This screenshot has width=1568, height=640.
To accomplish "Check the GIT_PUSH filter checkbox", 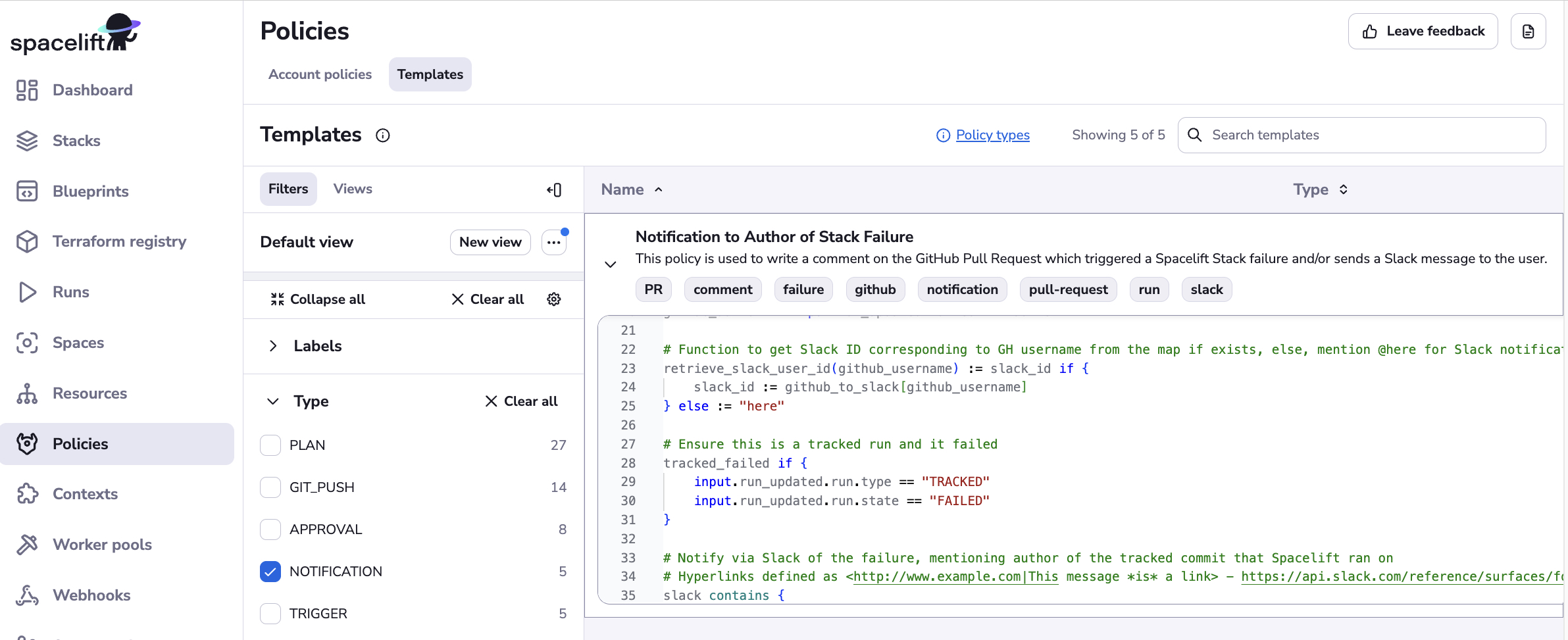I will pyautogui.click(x=270, y=487).
